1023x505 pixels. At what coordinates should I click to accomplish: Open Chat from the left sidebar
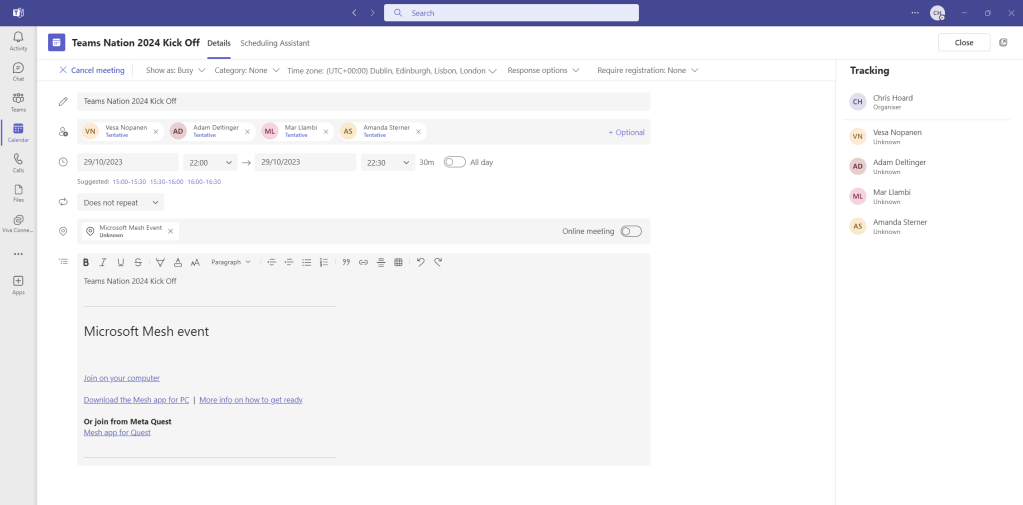18,71
